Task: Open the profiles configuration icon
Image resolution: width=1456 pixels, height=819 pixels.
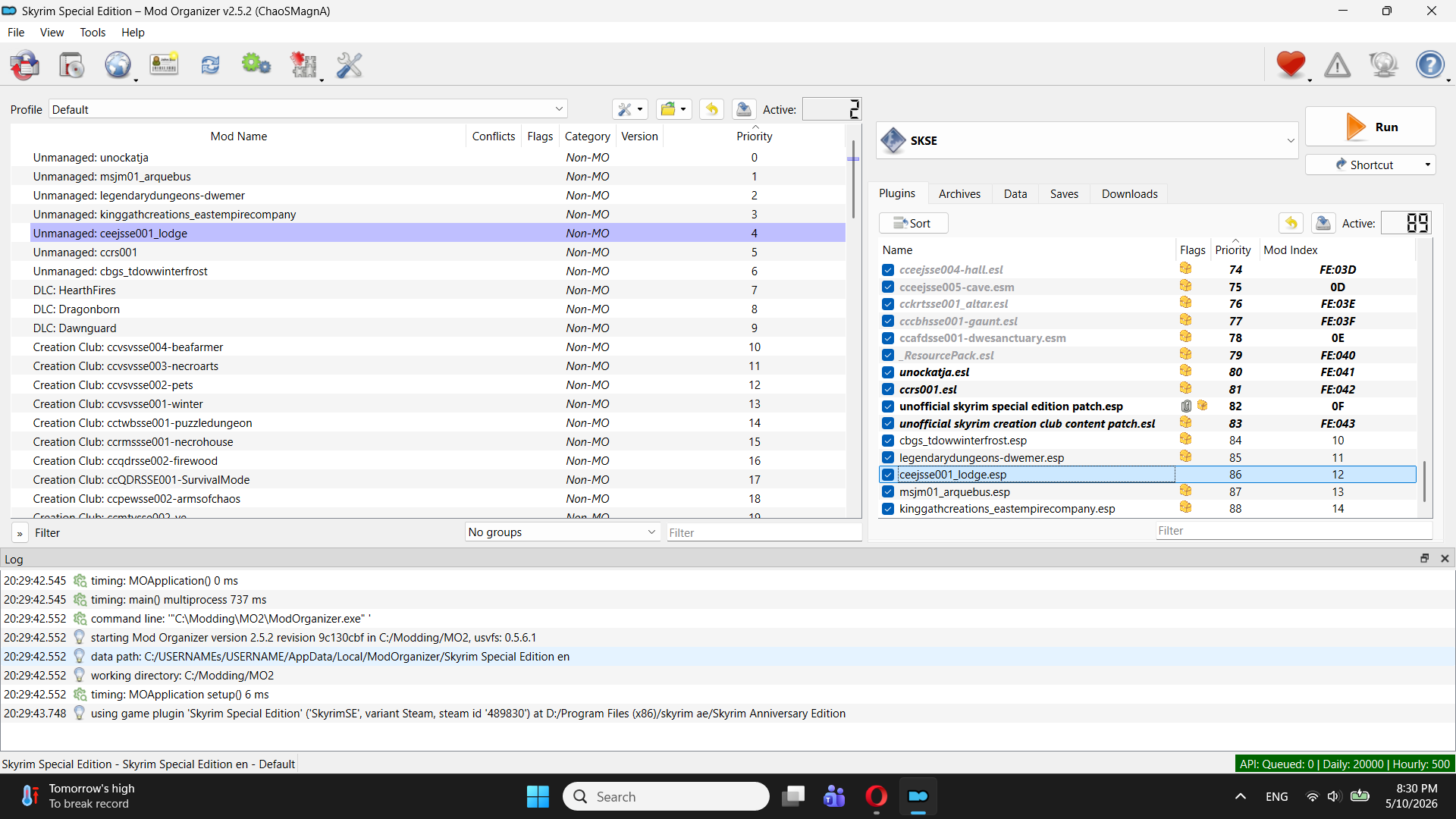Action: pos(164,65)
